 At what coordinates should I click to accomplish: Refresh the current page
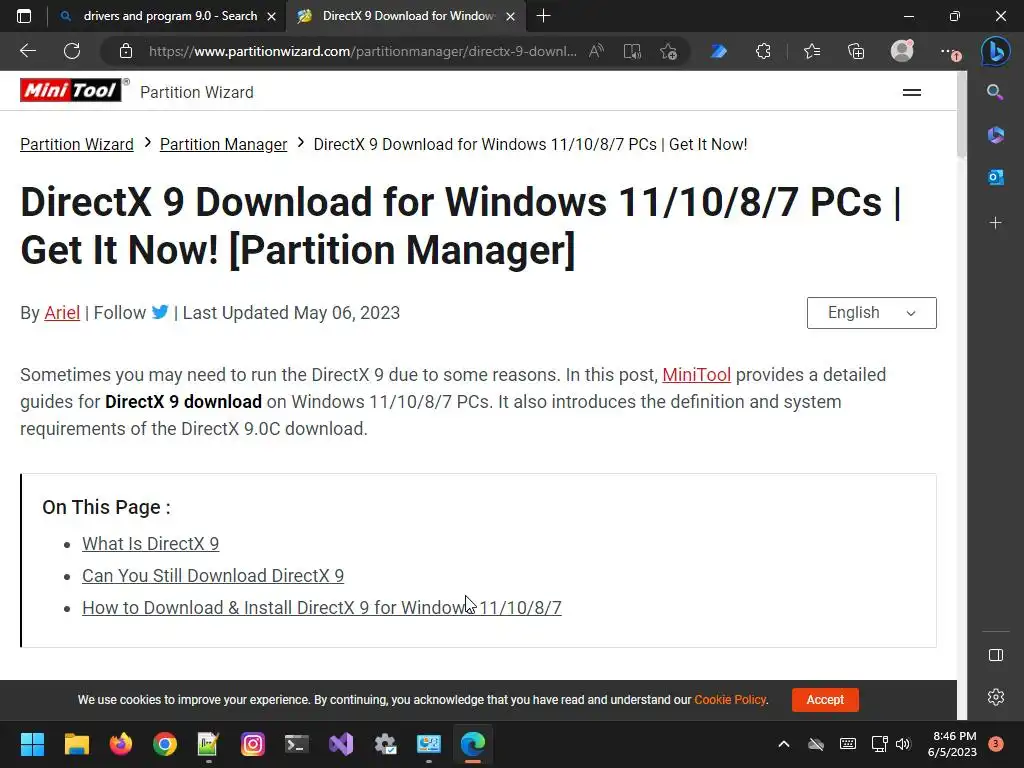[72, 51]
